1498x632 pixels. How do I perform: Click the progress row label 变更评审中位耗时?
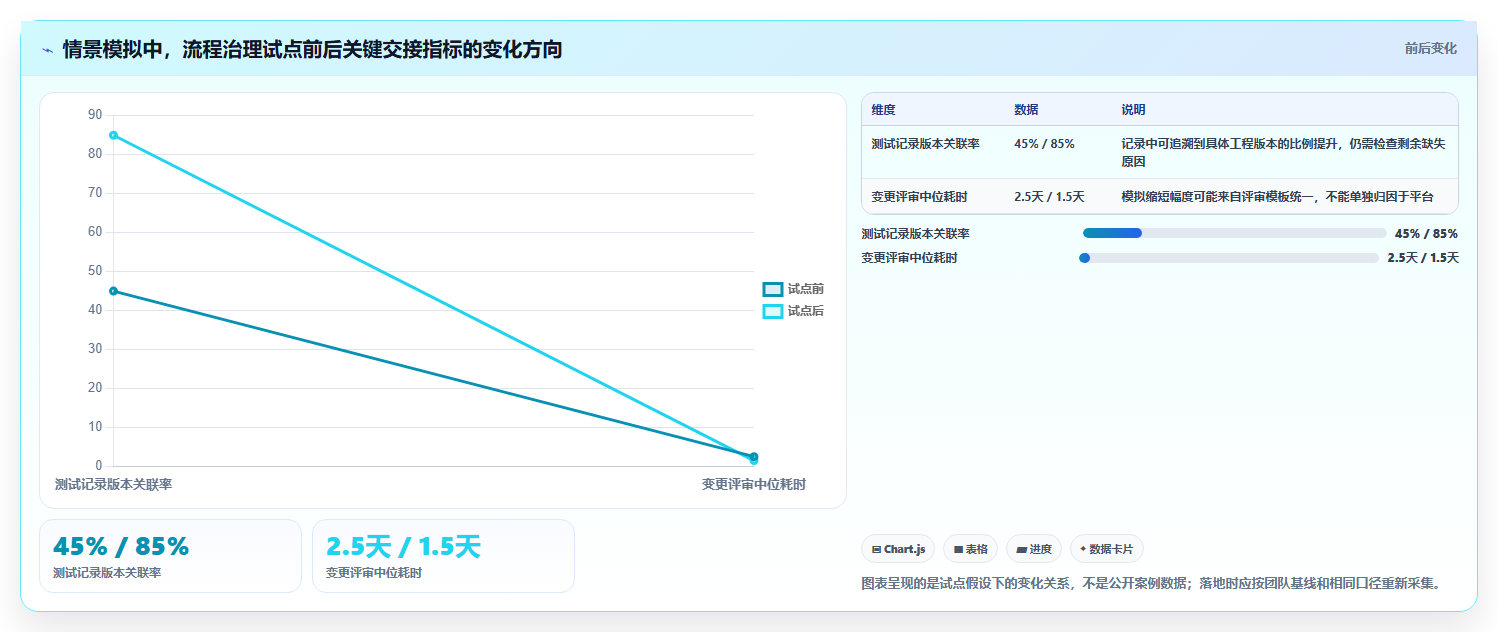tap(909, 258)
